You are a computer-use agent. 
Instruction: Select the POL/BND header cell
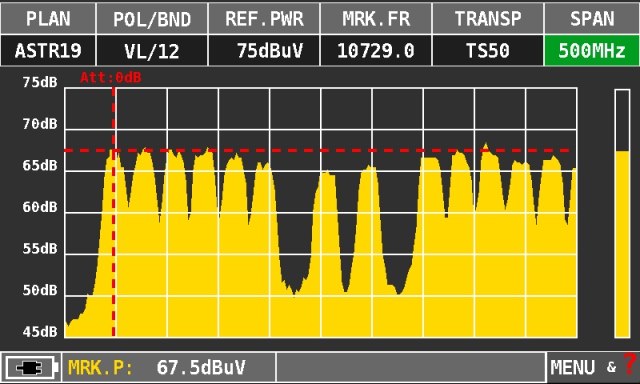tap(152, 18)
